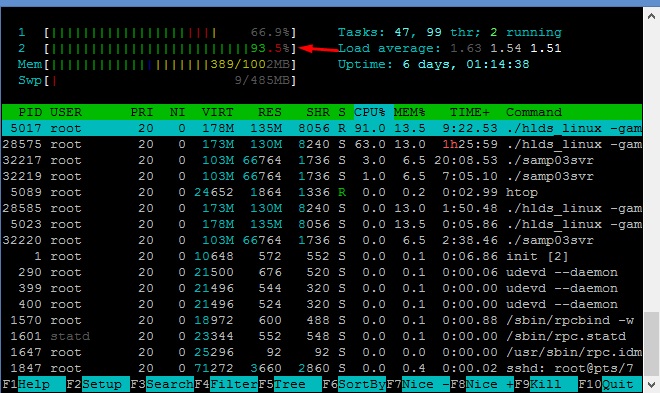Click the 63.0 CPU% value
Viewport: 660px width, 393px height.
pyautogui.click(x=370, y=144)
